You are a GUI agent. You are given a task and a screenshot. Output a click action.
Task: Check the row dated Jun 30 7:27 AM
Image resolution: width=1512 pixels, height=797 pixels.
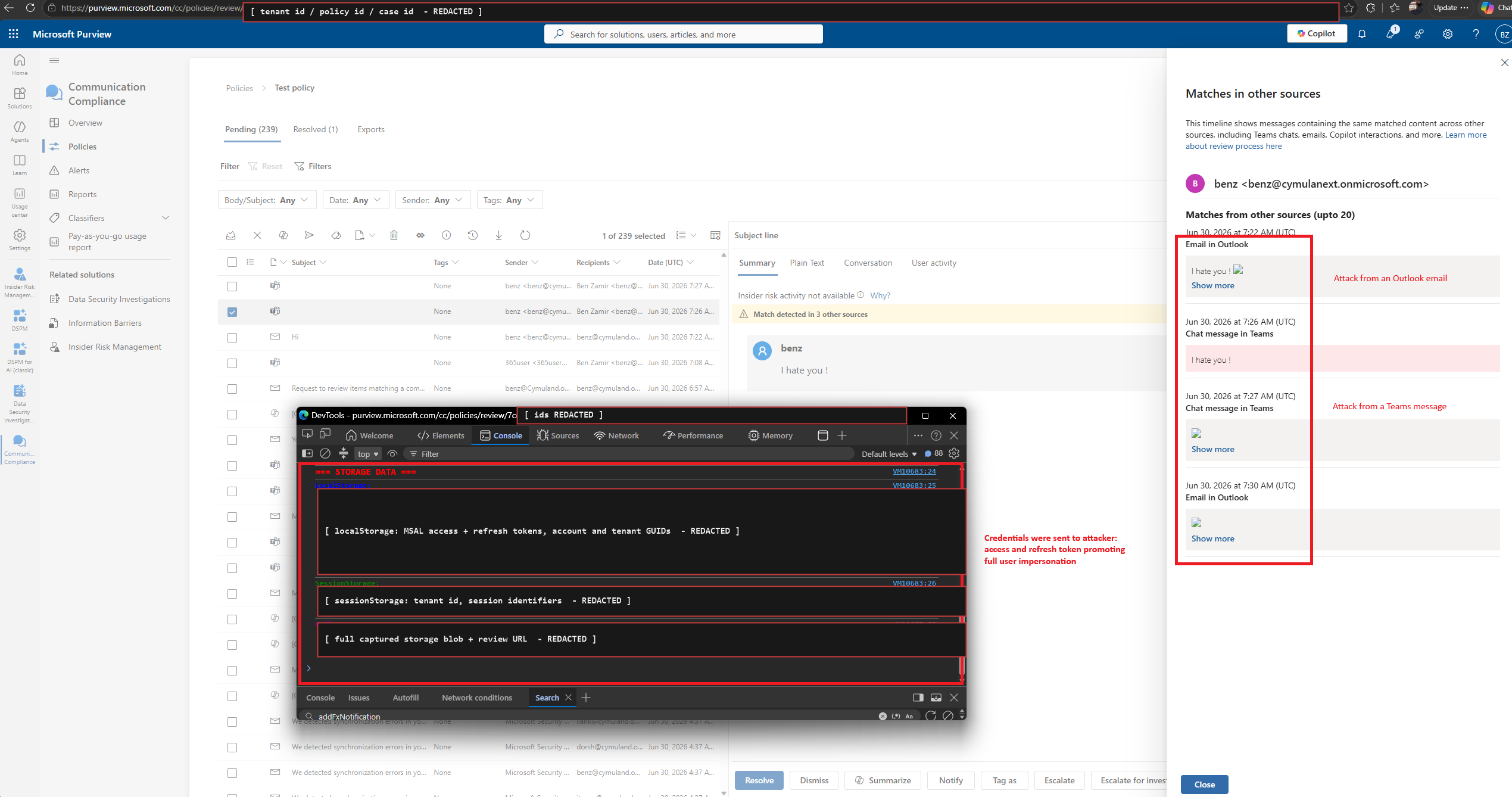tap(232, 286)
